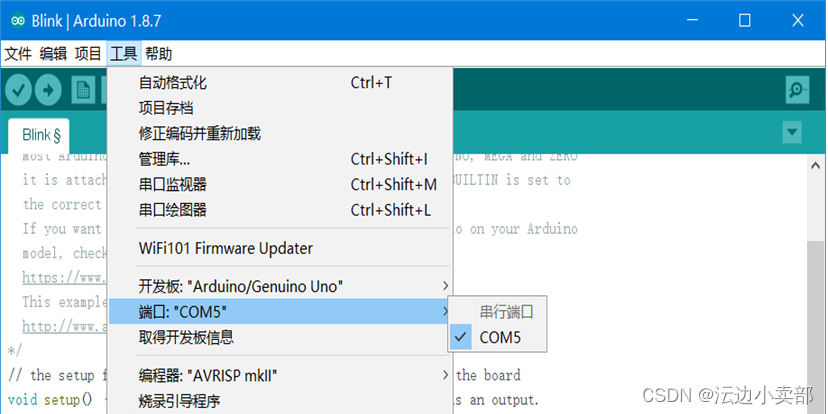The image size is (828, 414).
Task: Open 串口监视器 from the menu
Action: (x=280, y=184)
